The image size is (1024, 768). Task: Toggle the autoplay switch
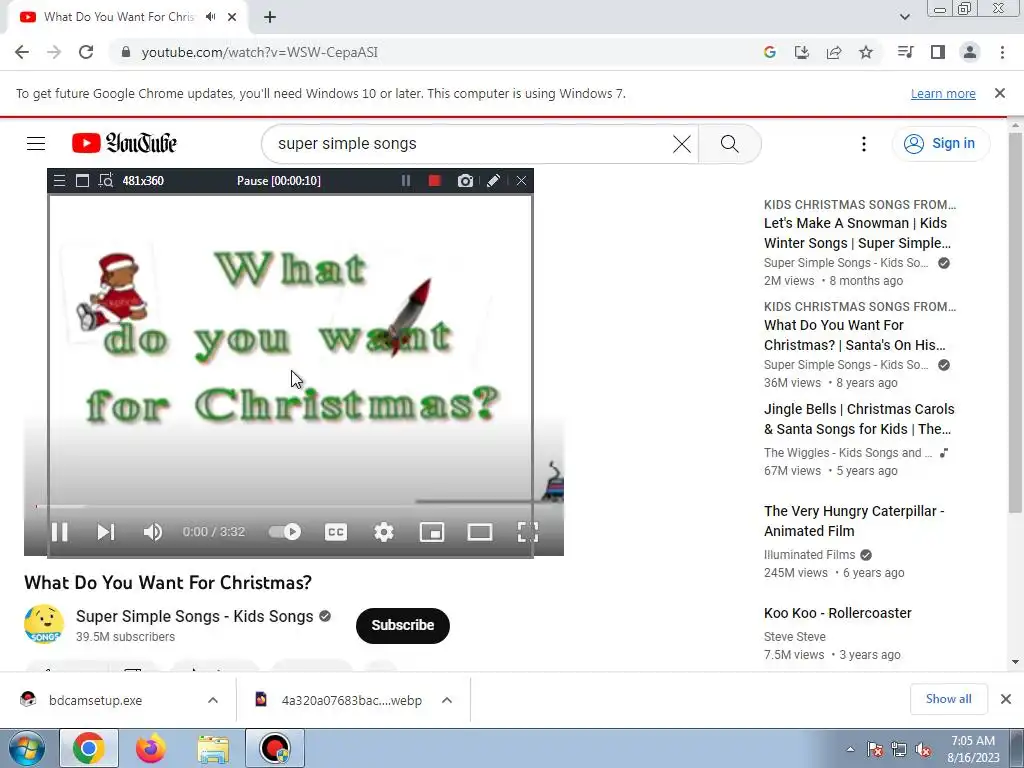[285, 532]
